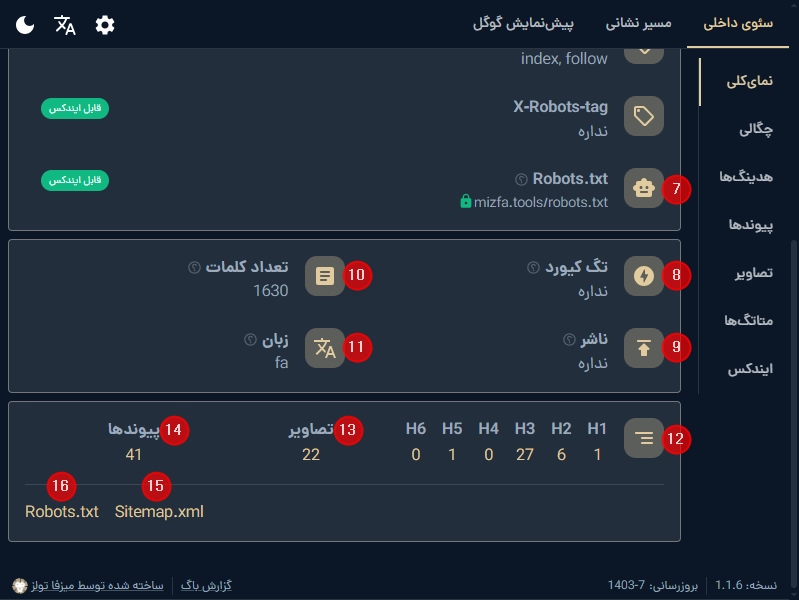The image size is (799, 600).
Task: Open the Robots.txt link at bottom
Action: point(62,512)
